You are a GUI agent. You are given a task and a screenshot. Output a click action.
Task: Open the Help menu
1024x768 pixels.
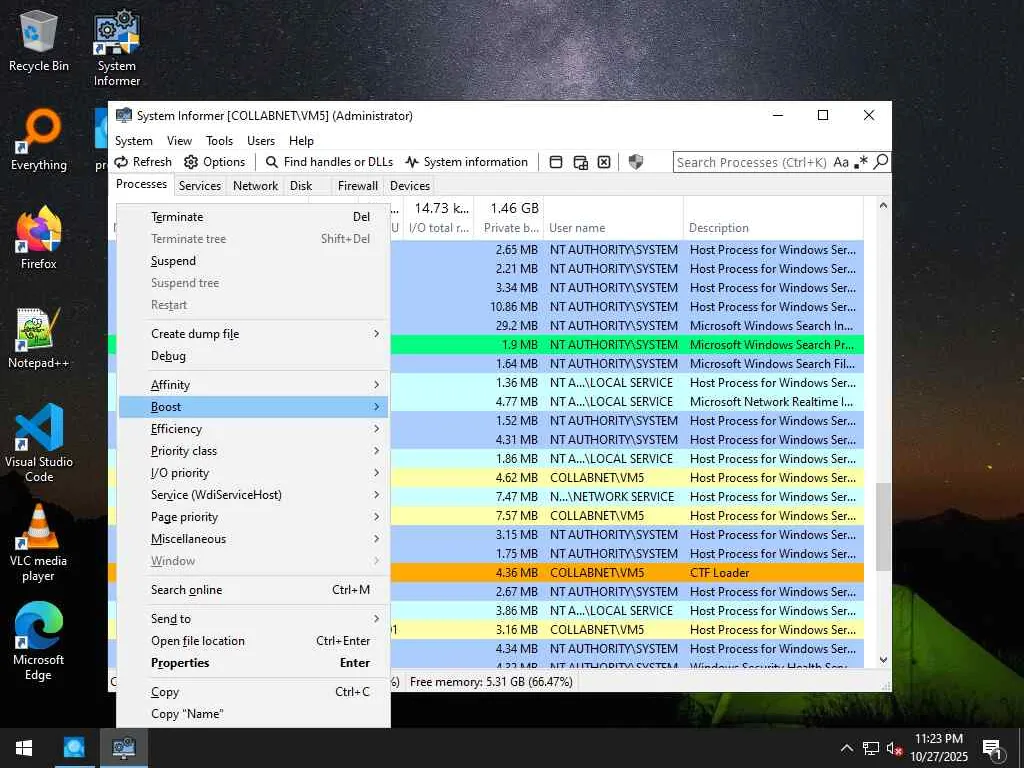(x=301, y=141)
